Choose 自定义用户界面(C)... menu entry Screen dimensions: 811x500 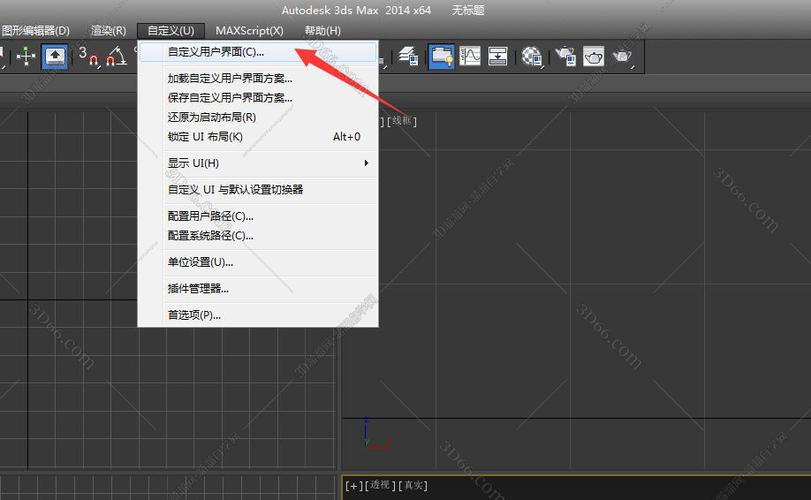[x=258, y=52]
